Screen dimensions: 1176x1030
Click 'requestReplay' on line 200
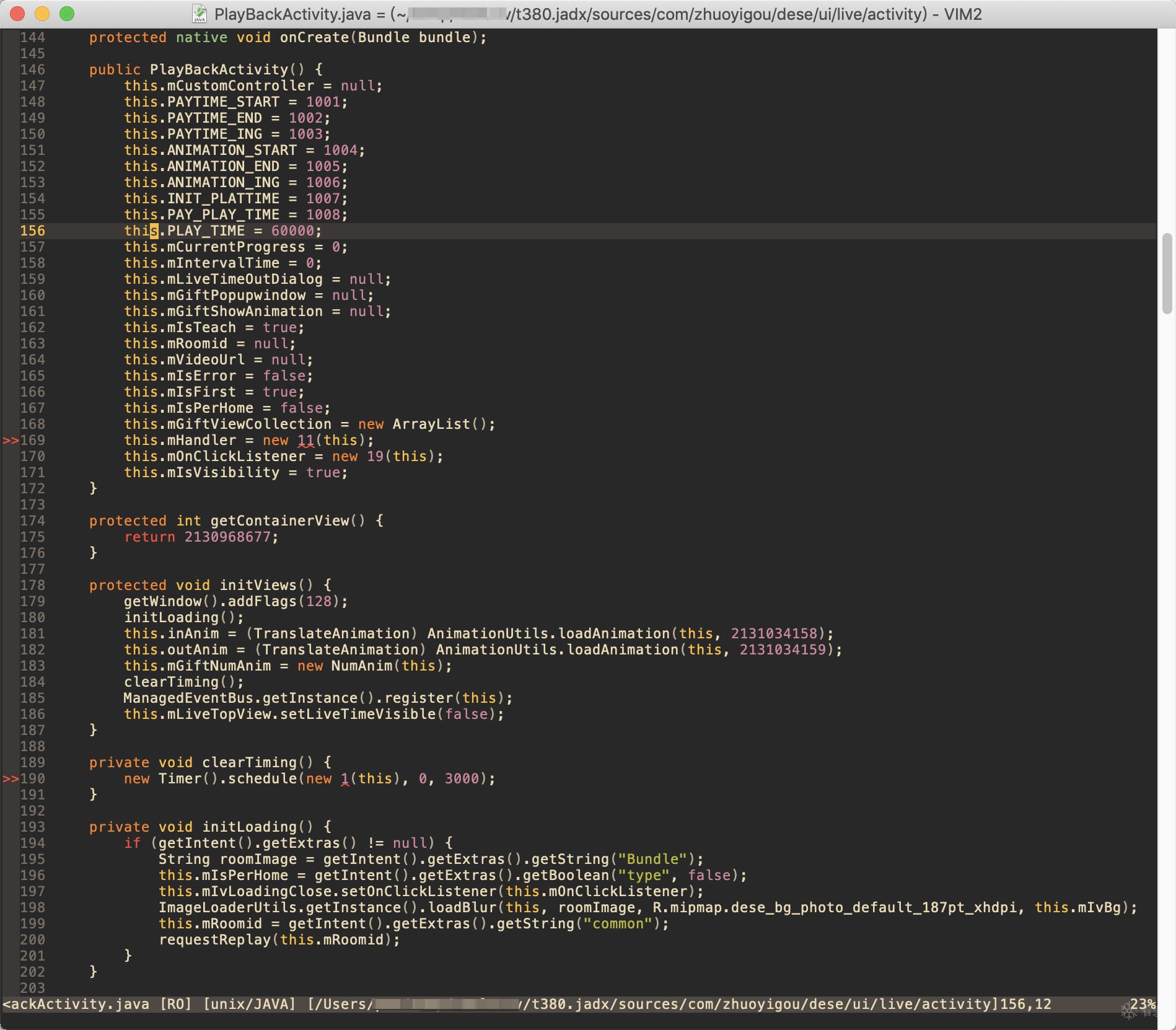tap(214, 940)
